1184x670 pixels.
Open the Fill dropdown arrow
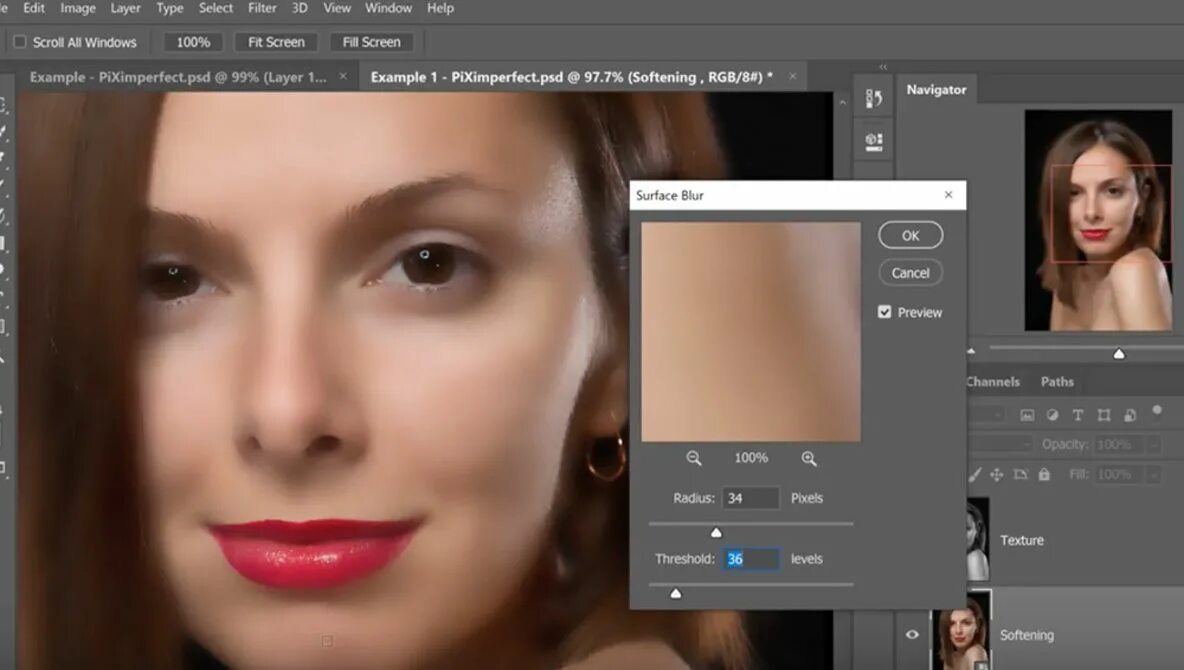[x=1153, y=474]
